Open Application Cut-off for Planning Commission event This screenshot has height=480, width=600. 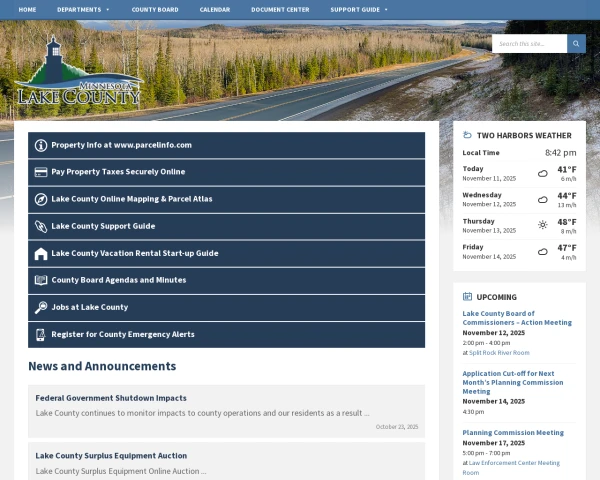(x=513, y=382)
